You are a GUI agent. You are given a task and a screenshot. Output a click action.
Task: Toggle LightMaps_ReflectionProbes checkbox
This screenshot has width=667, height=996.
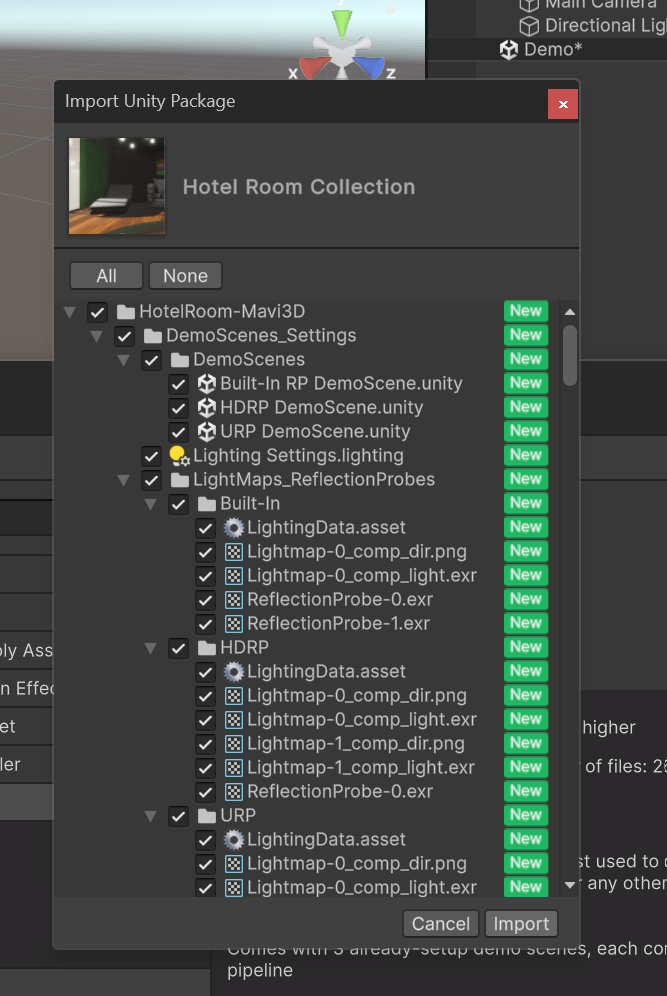tap(151, 480)
